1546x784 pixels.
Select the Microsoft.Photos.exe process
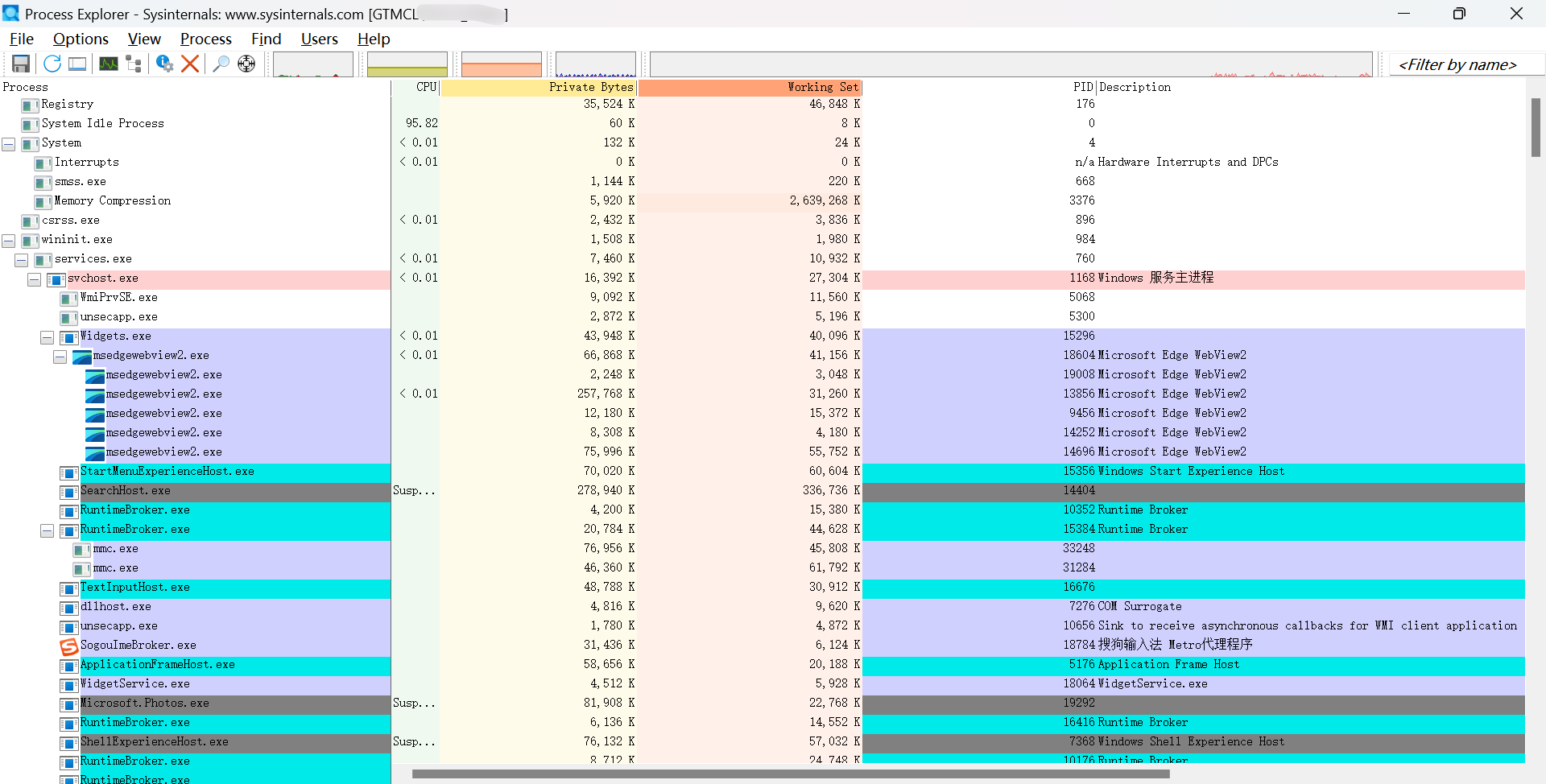(x=763, y=703)
